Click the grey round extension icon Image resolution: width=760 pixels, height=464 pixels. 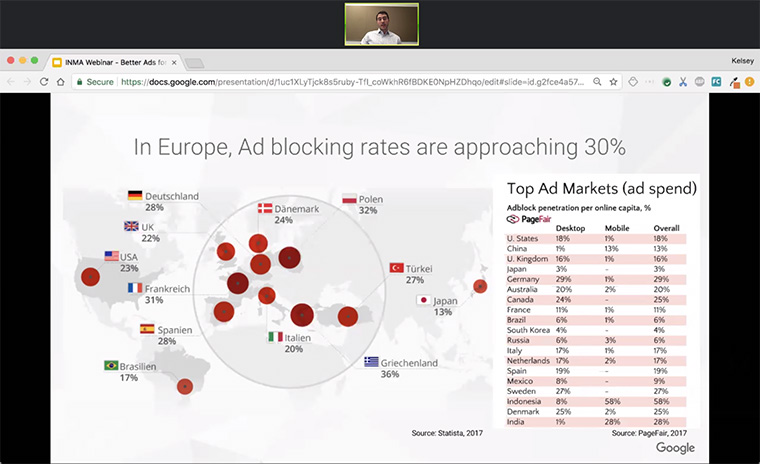pos(699,81)
